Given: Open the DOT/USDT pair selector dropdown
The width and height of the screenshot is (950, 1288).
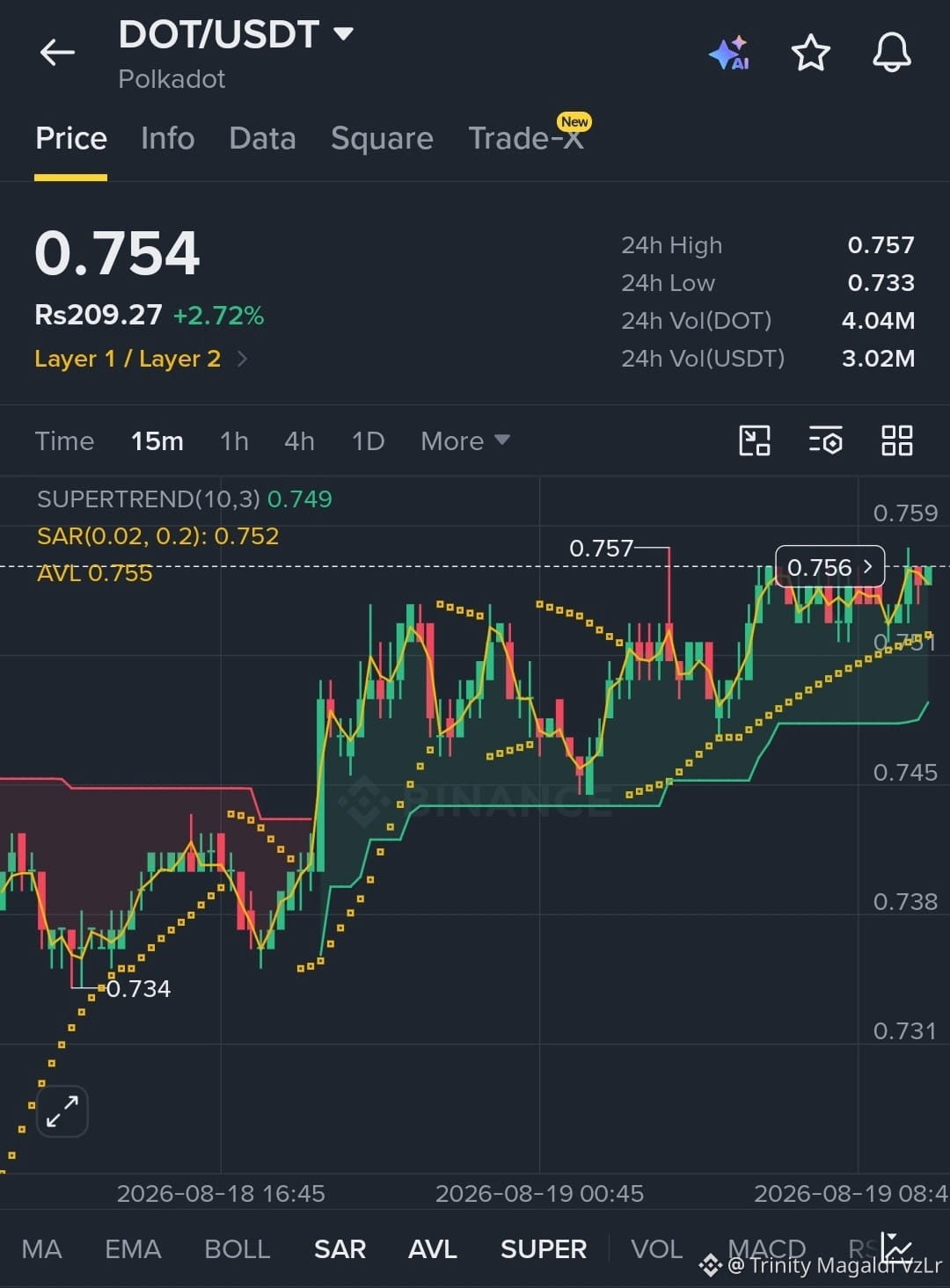Looking at the screenshot, I should 344,34.
